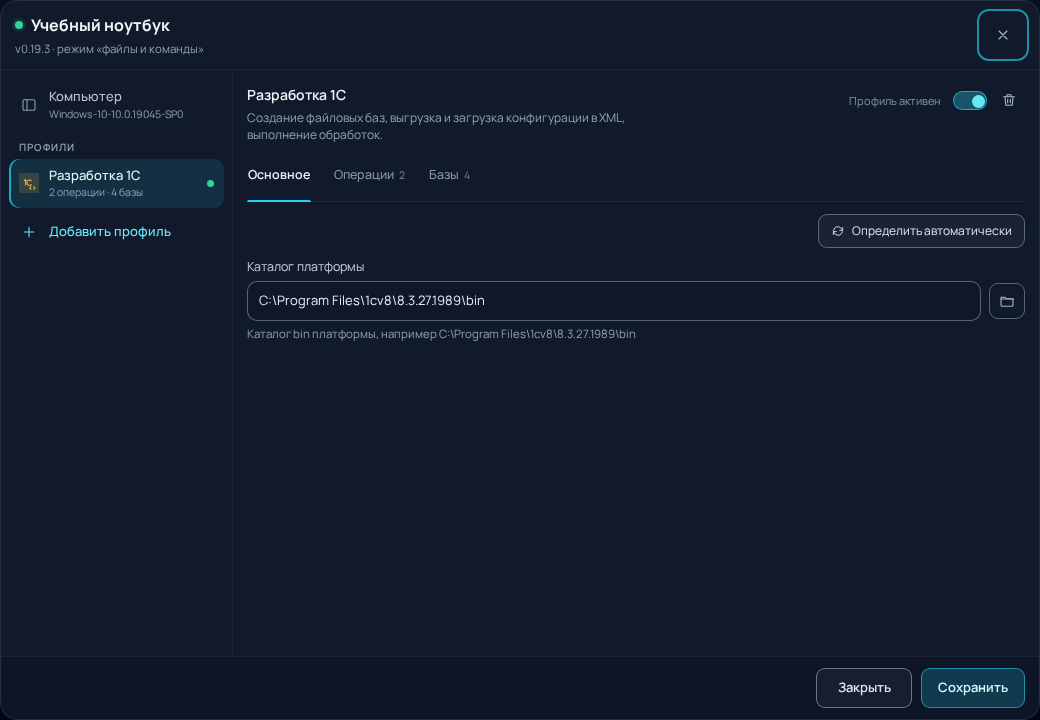Image resolution: width=1040 pixels, height=720 pixels.
Task: Toggle the "Профиль активен" switch
Action: point(970,101)
